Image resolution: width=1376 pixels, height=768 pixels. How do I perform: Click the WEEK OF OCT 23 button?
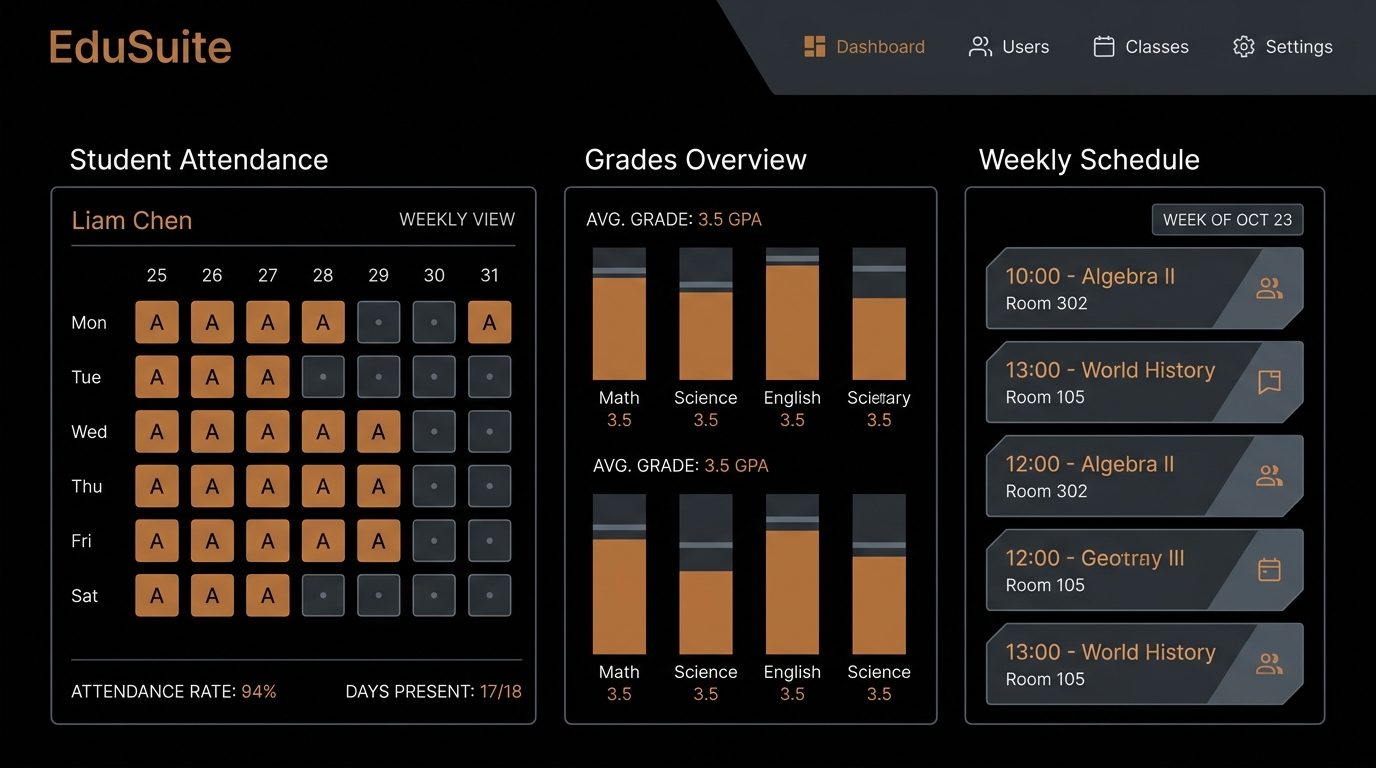pos(1227,220)
